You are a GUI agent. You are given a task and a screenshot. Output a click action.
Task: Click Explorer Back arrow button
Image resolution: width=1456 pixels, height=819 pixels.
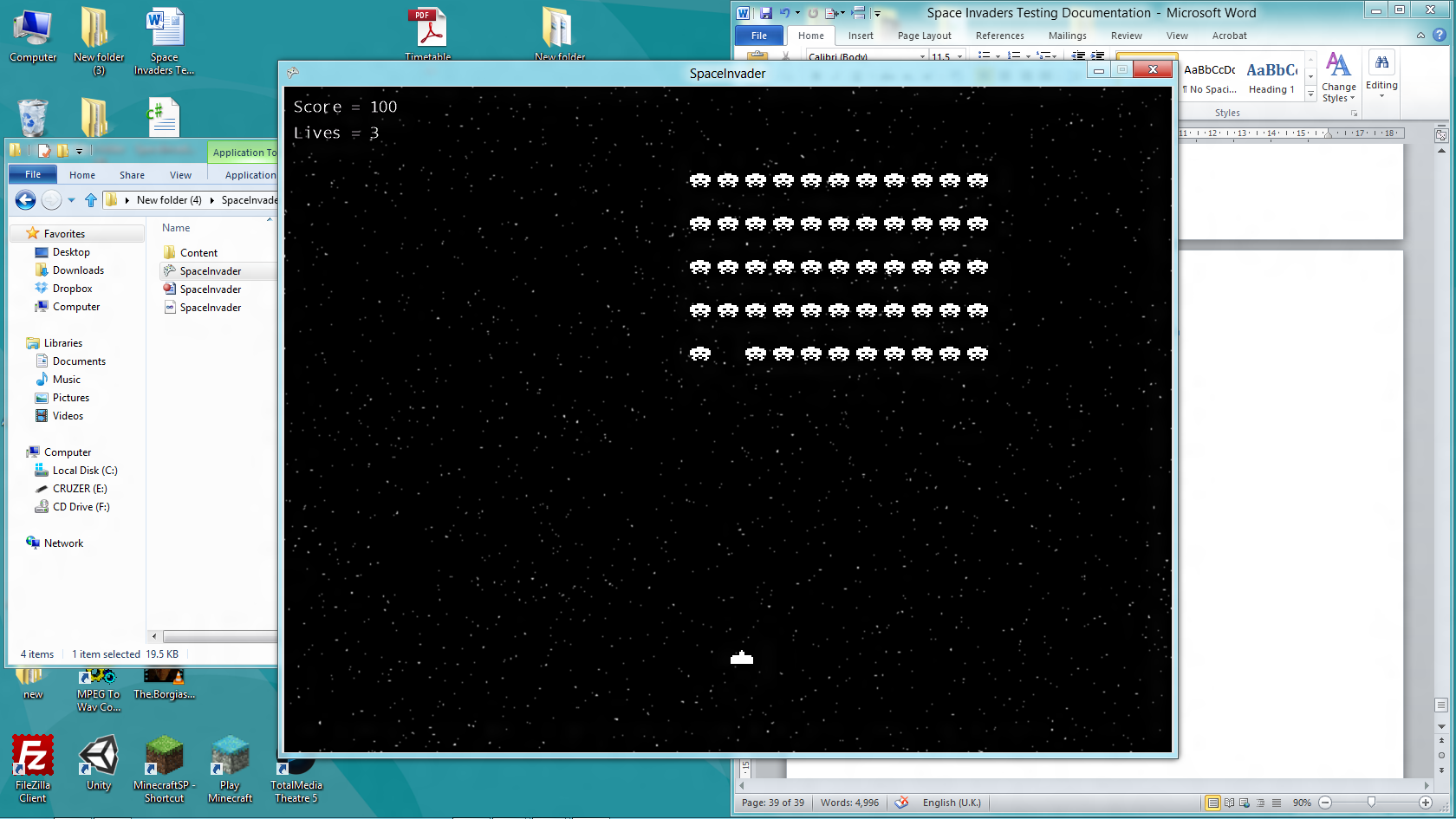click(x=25, y=200)
